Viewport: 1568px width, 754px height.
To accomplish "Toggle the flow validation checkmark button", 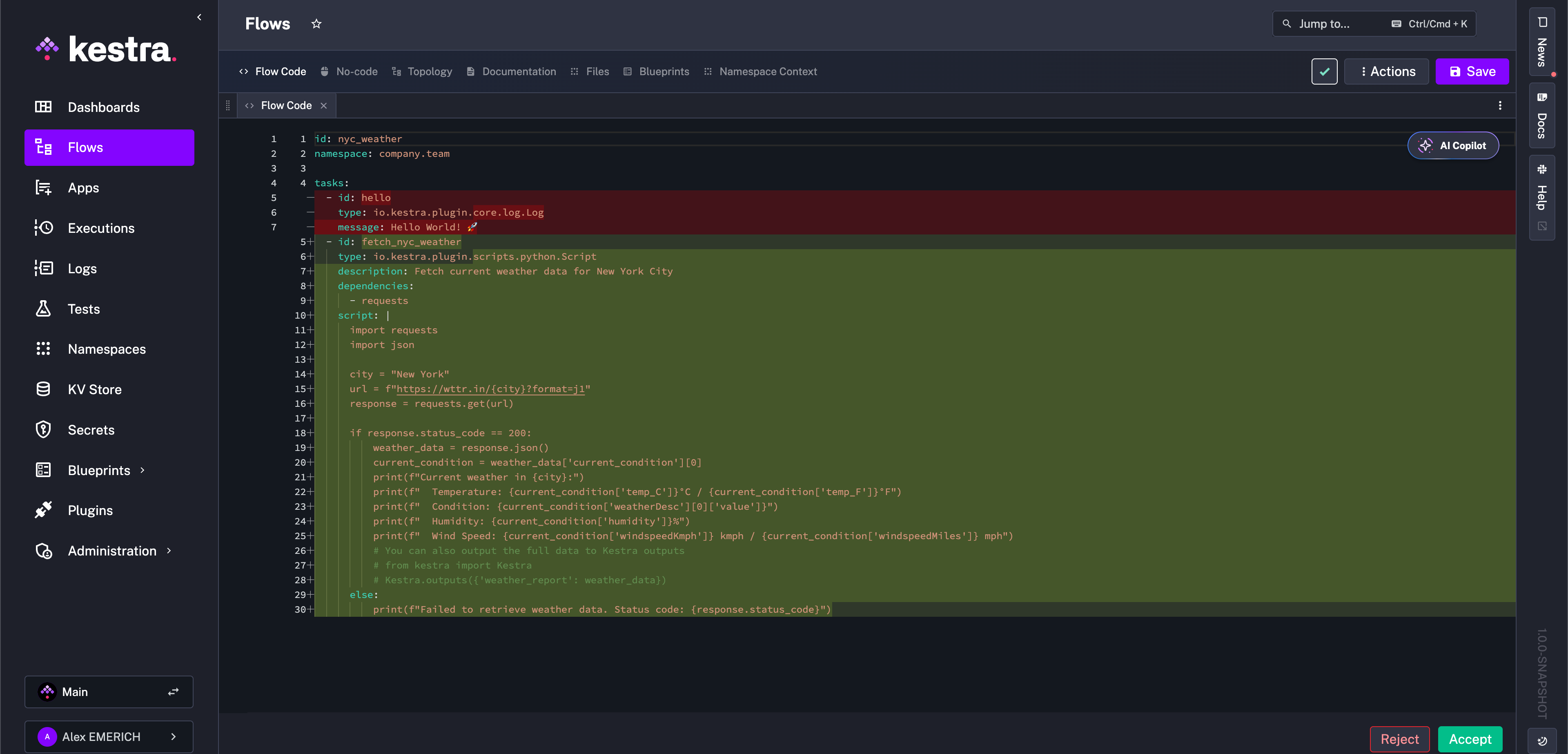I will (x=1324, y=72).
